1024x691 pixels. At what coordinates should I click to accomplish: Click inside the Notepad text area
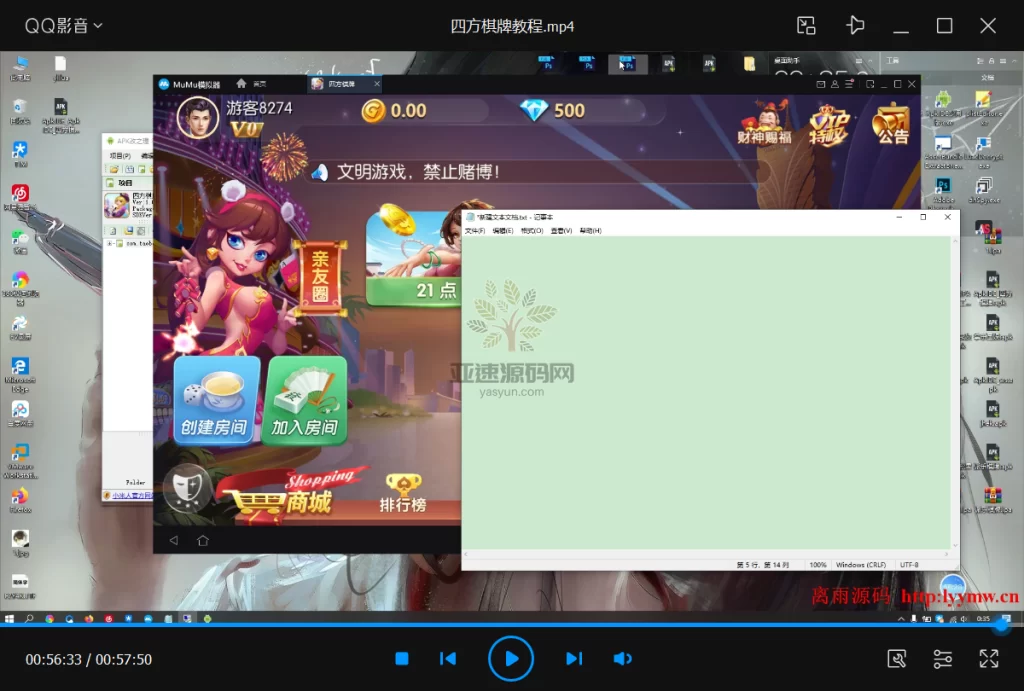[x=706, y=393]
